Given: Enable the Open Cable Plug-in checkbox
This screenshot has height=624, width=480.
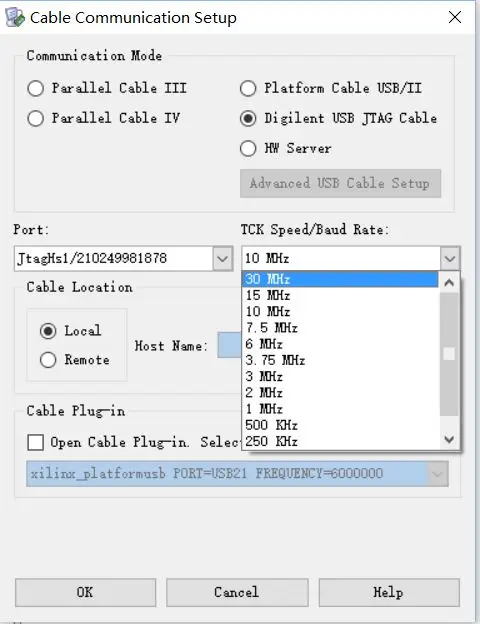Looking at the screenshot, I should click(x=35, y=442).
